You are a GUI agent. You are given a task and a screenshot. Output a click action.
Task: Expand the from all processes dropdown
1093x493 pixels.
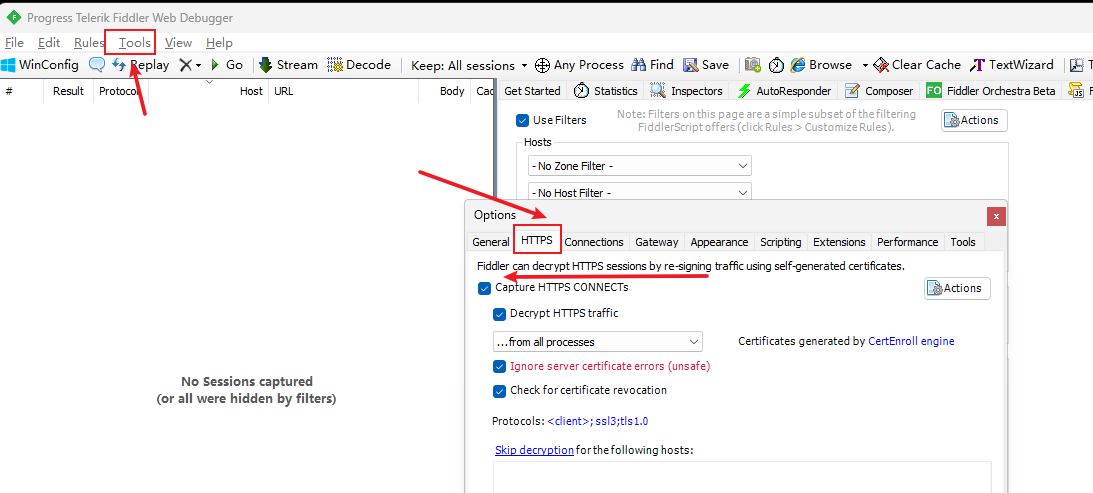[597, 342]
